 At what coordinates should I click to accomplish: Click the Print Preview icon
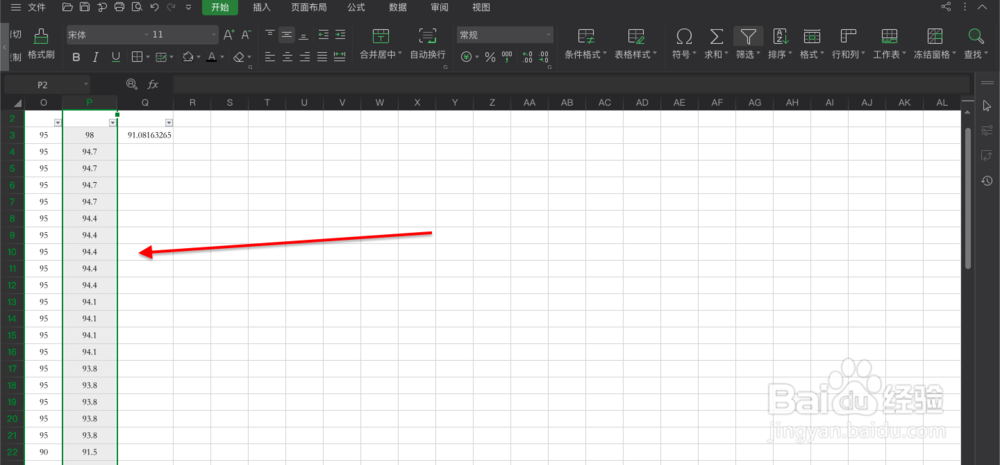(x=136, y=8)
